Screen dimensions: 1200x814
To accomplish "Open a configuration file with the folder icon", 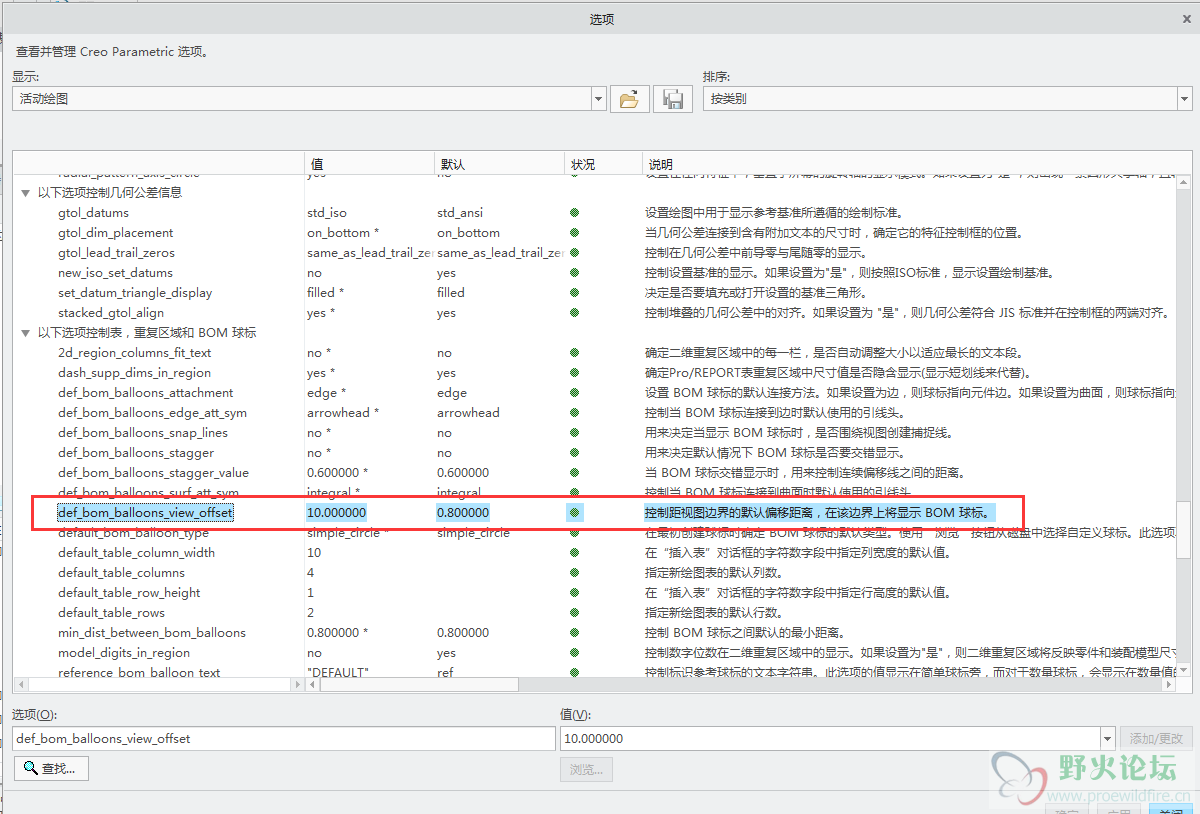I will [629, 99].
